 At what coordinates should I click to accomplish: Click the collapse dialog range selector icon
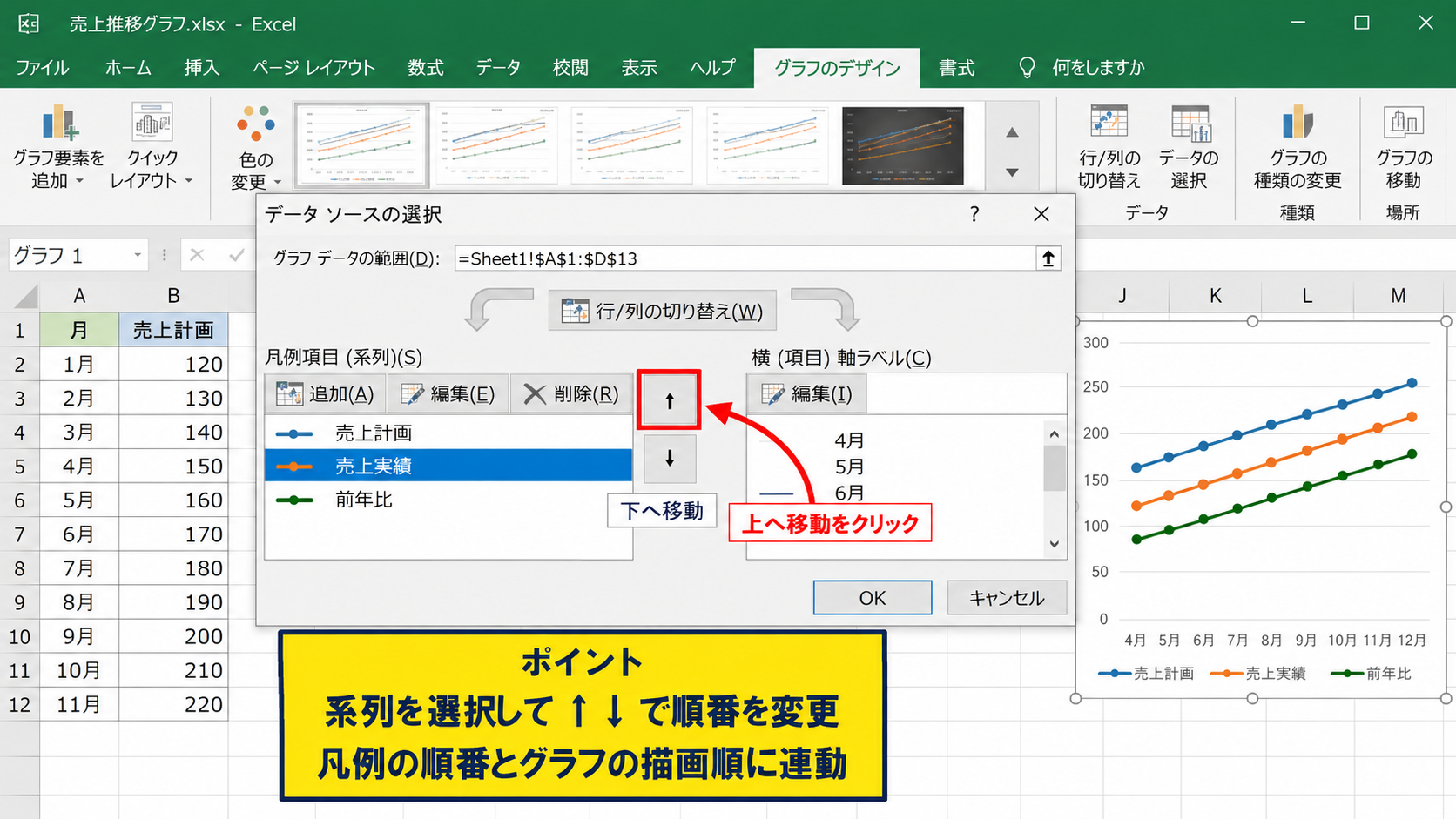coord(1048,258)
